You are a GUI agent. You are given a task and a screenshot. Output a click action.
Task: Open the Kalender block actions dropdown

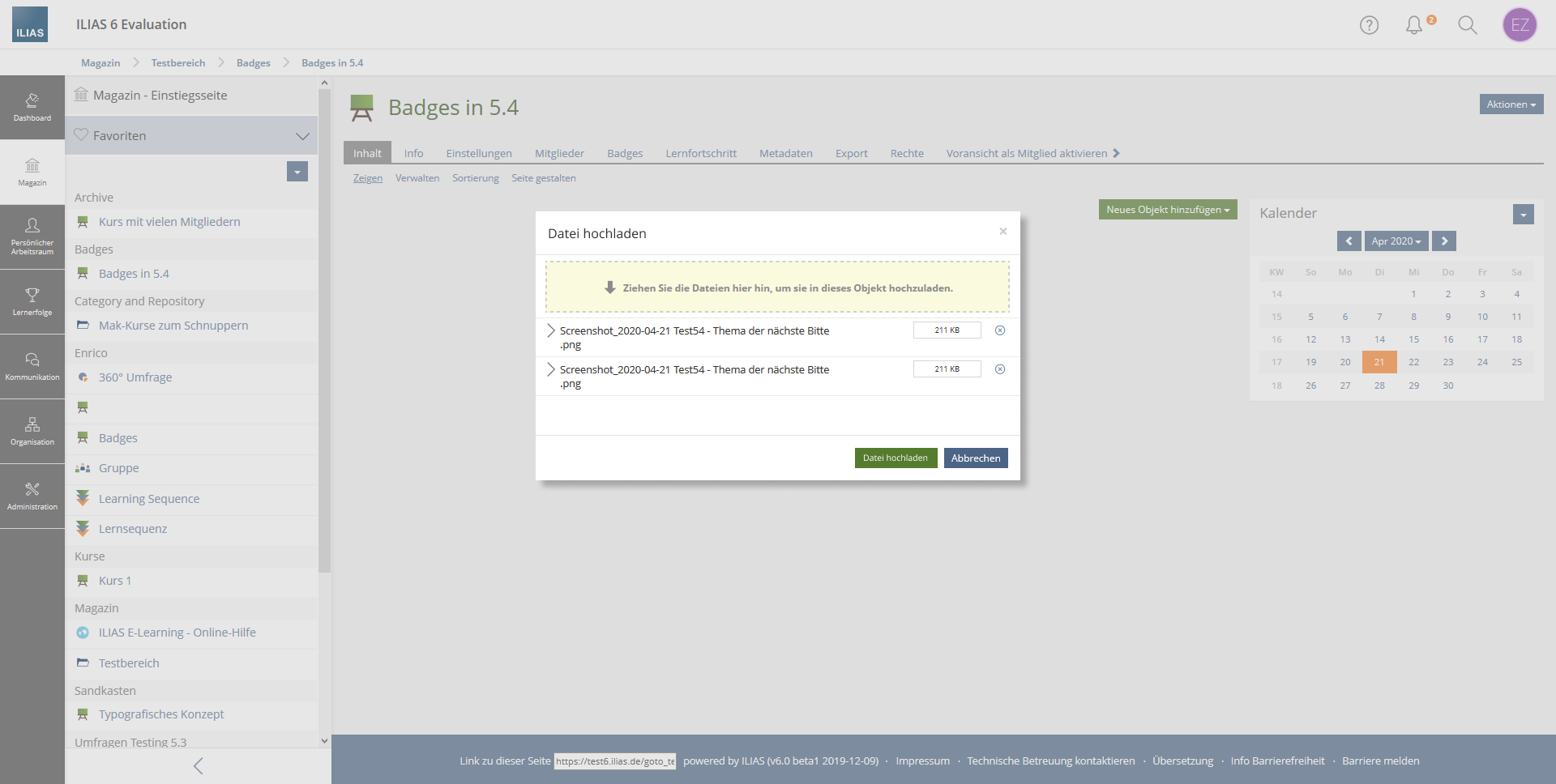point(1524,215)
